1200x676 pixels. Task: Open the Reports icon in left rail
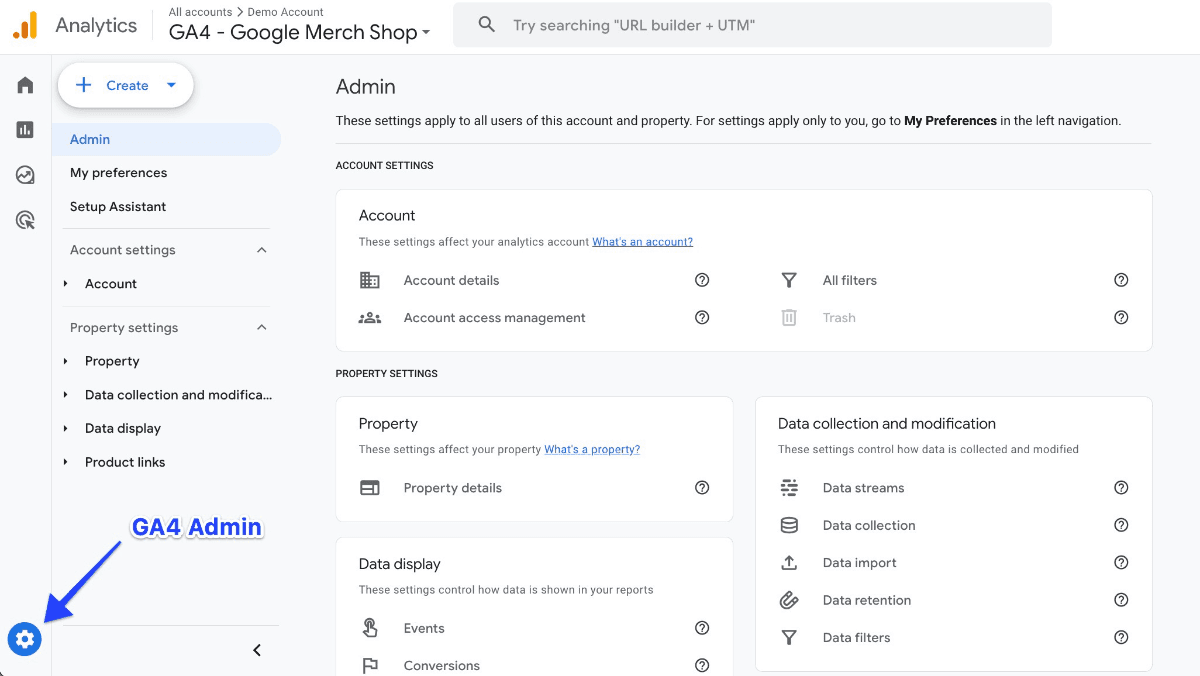point(25,130)
